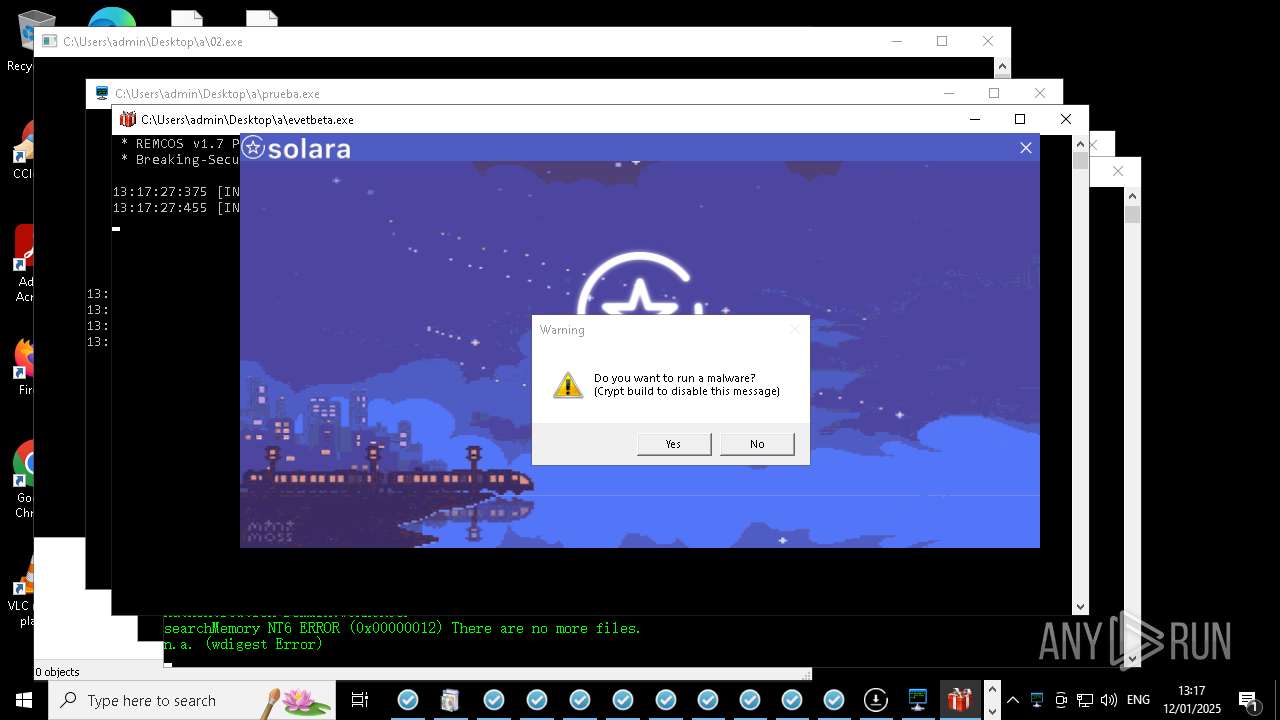This screenshot has height=720, width=1280.
Task: Click the window icon in 02.exe title bar
Action: tap(49, 41)
